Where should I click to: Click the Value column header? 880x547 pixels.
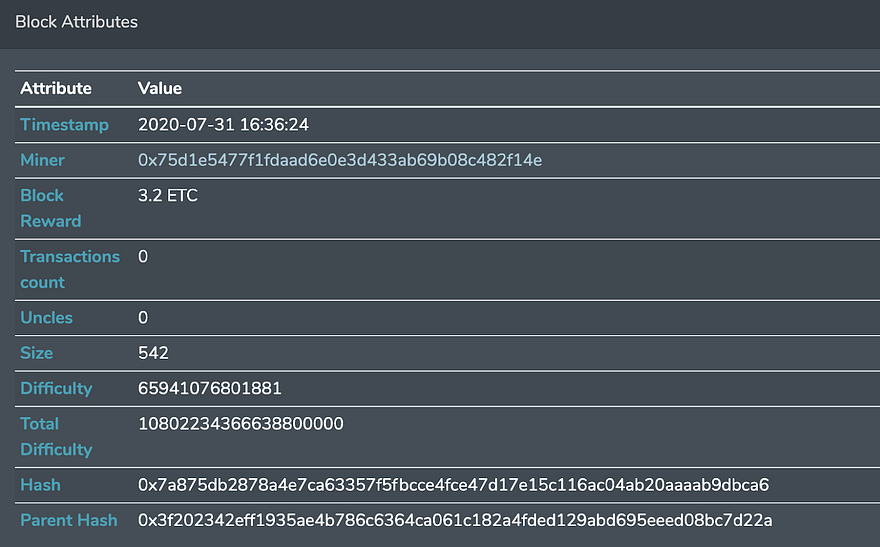tap(160, 88)
